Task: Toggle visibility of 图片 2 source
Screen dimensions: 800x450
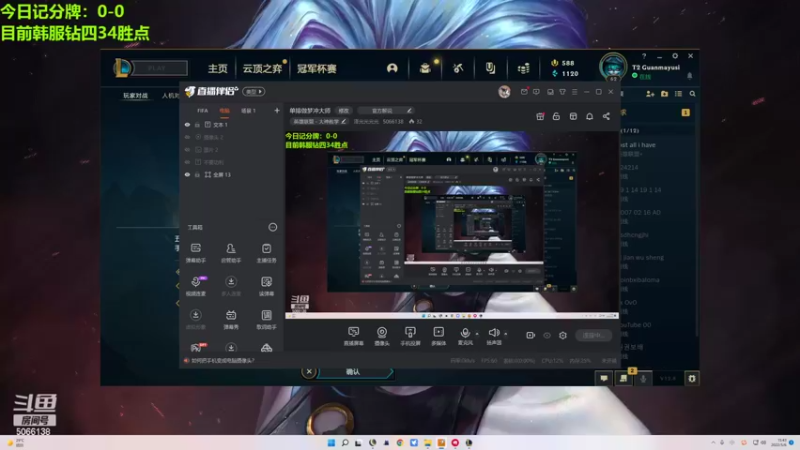Action: tap(187, 149)
